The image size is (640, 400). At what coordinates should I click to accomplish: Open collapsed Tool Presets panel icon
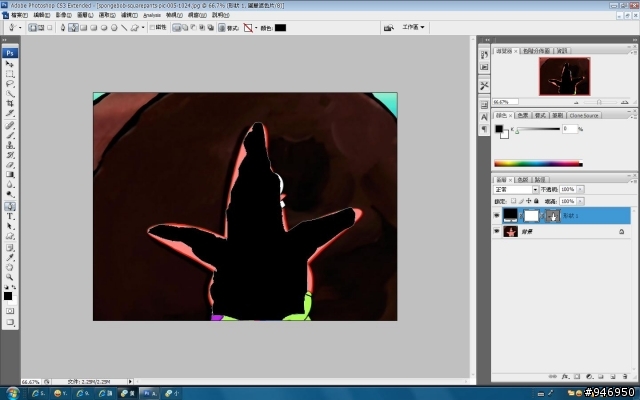[x=484, y=85]
